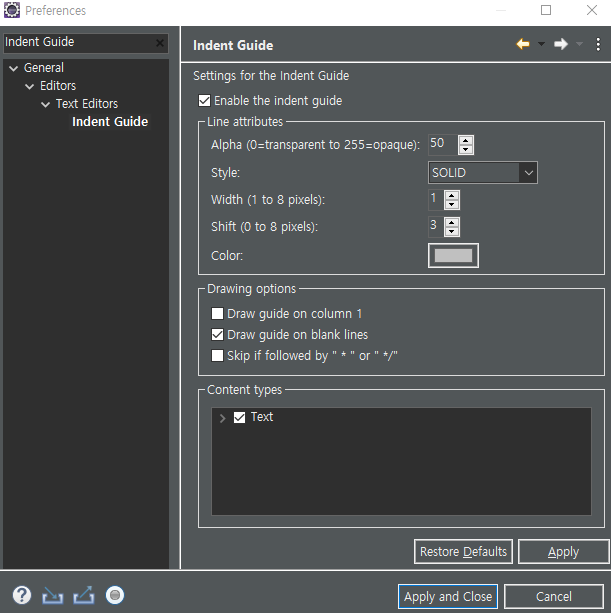This screenshot has width=611, height=613.
Task: Click the Eclipse icon in title bar
Action: pyautogui.click(x=12, y=10)
